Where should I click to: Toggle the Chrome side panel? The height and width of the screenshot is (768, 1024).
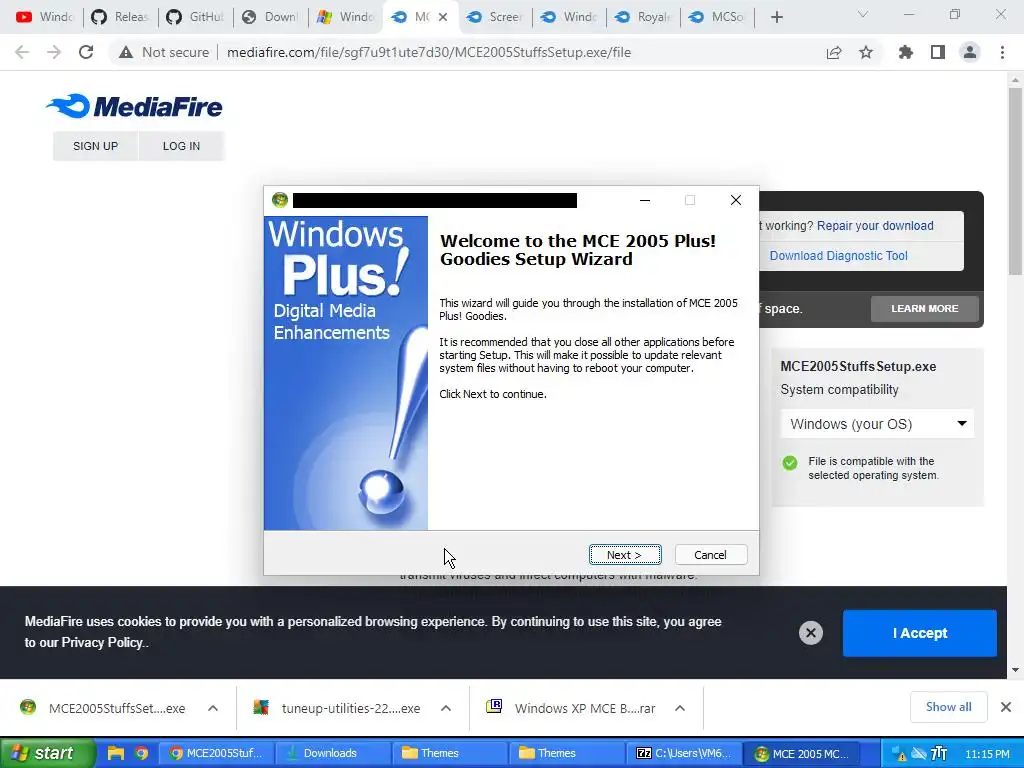click(938, 52)
